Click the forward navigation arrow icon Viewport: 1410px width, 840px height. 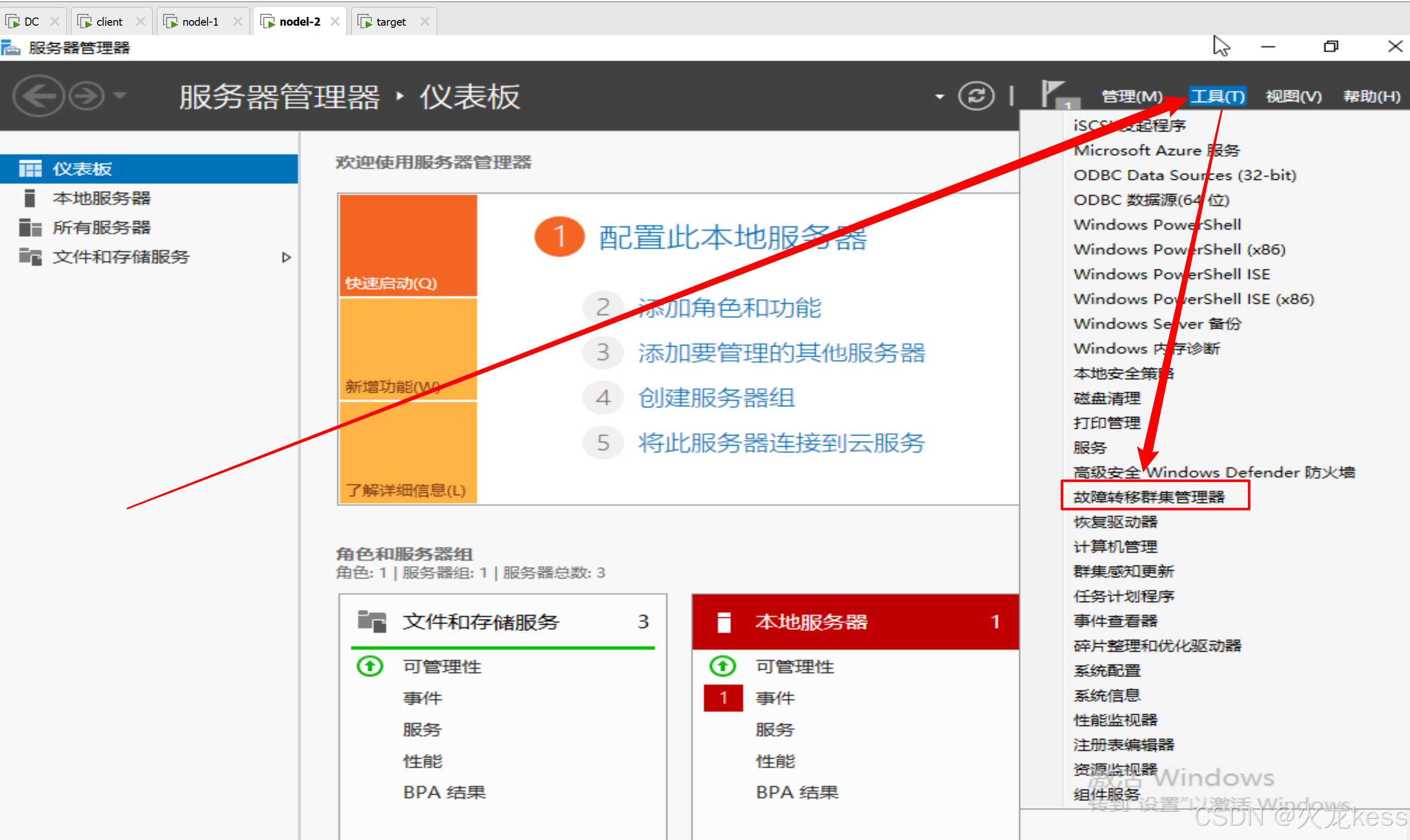pyautogui.click(x=86, y=96)
